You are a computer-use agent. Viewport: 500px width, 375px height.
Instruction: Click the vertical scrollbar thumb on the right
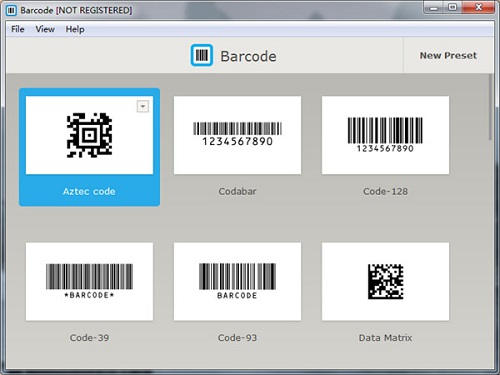tap(490, 107)
